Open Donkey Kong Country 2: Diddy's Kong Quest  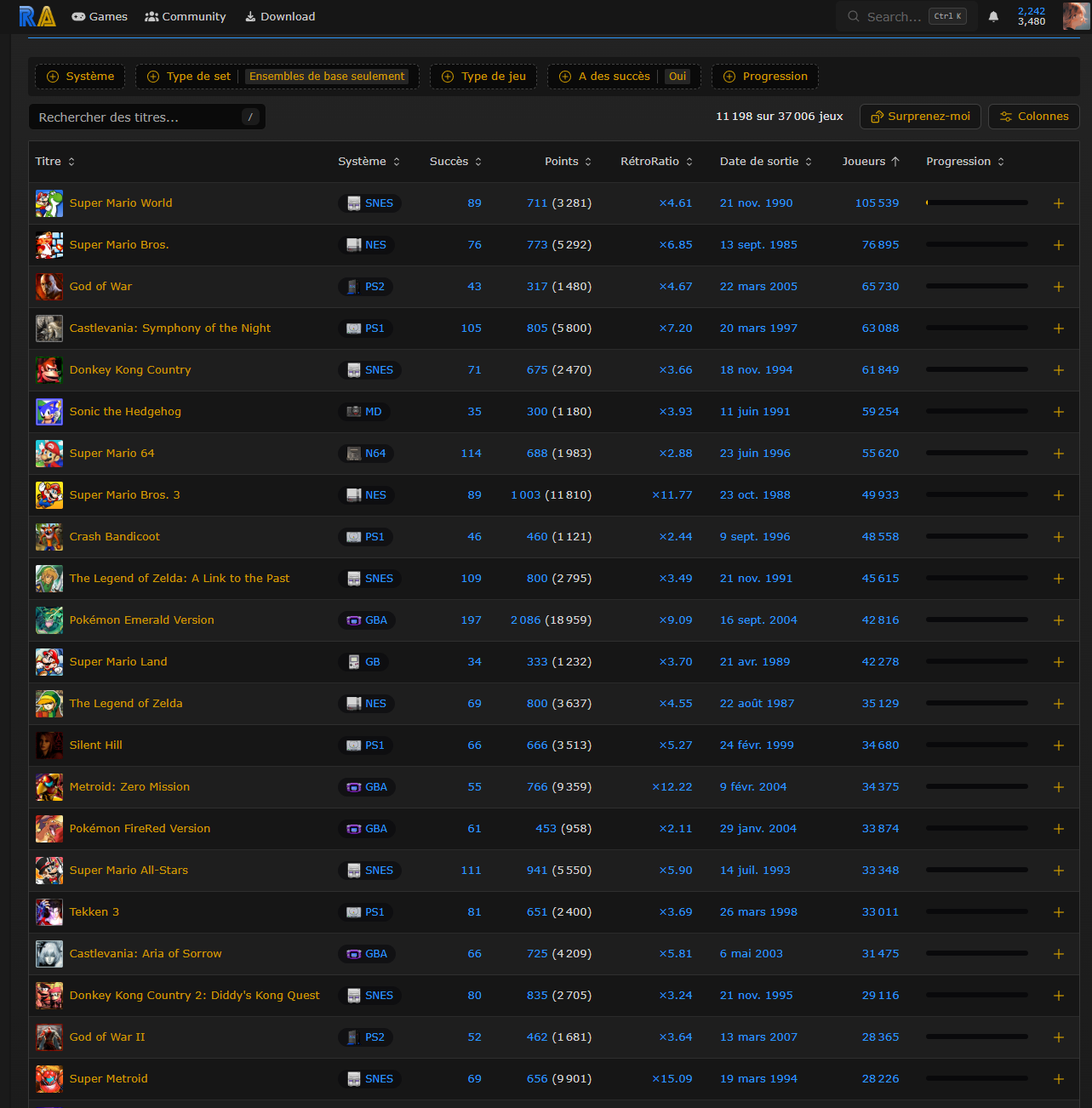pos(195,996)
